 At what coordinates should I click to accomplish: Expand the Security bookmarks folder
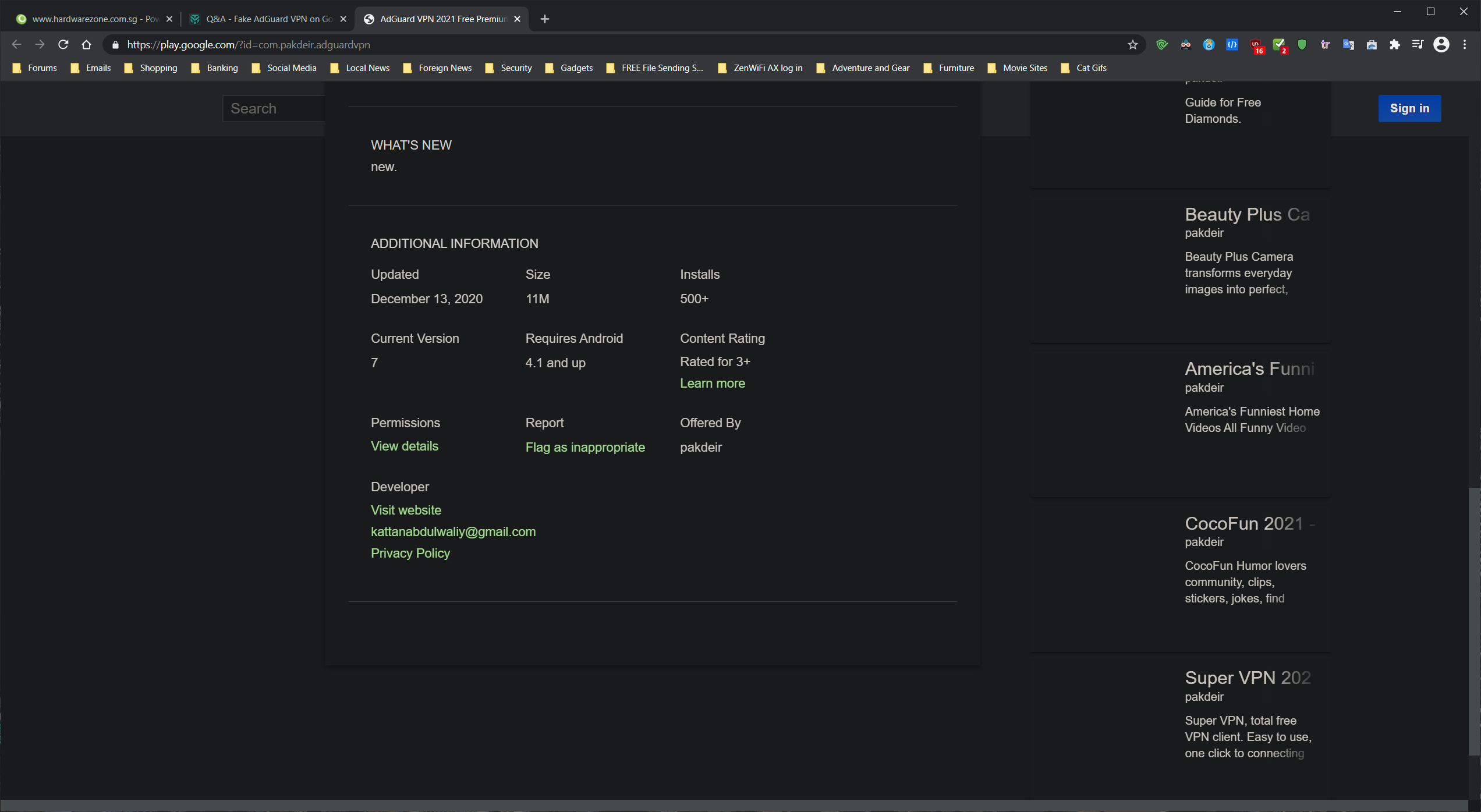[509, 68]
